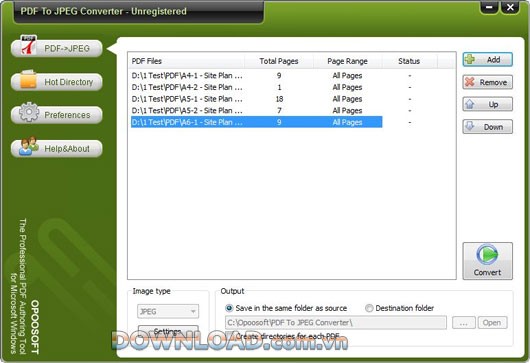The height and width of the screenshot is (363, 530).
Task: Click the PDF document icon in sidebar
Action: [28, 45]
